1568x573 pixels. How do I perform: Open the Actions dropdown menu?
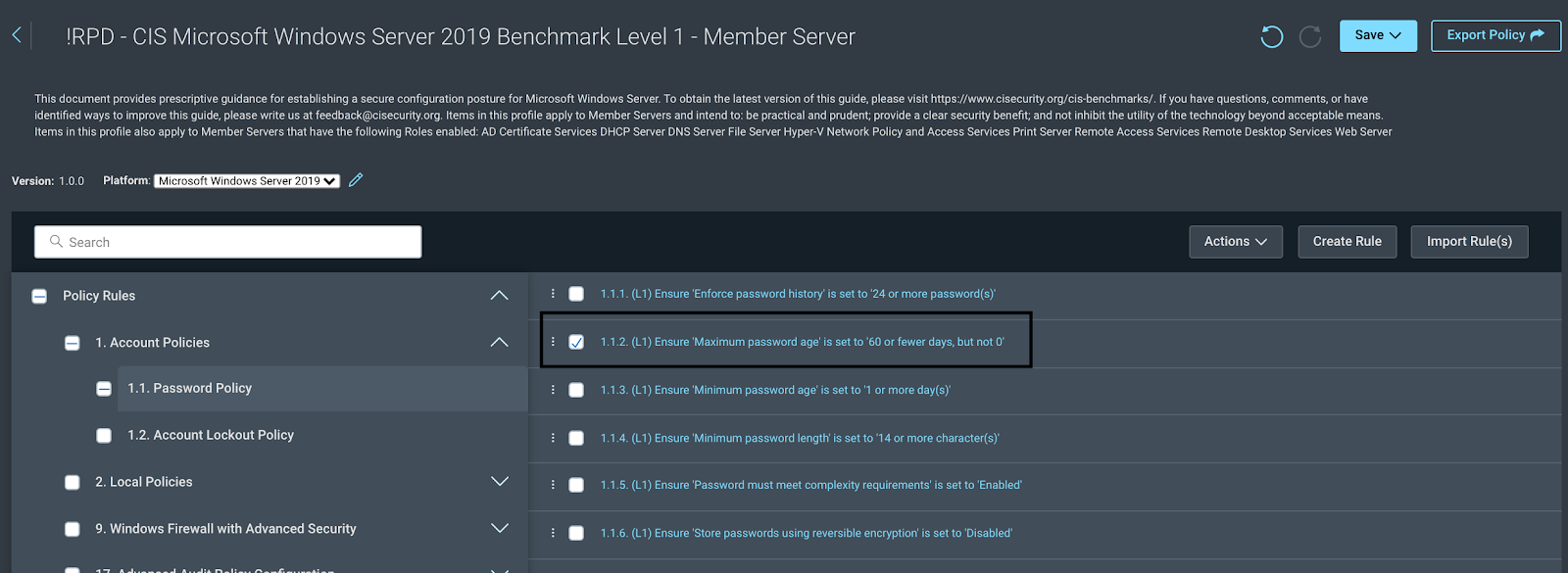(1235, 242)
